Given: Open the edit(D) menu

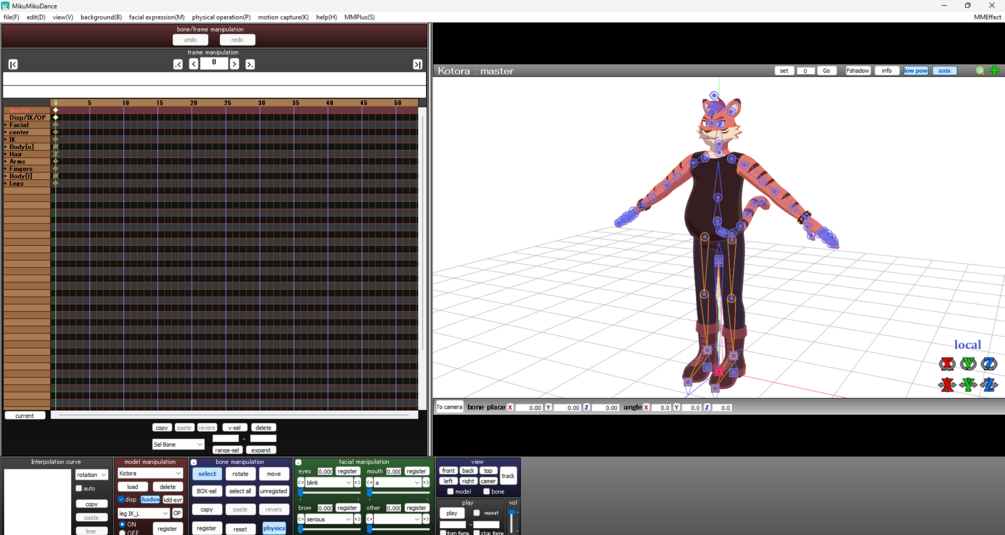Looking at the screenshot, I should (x=36, y=17).
